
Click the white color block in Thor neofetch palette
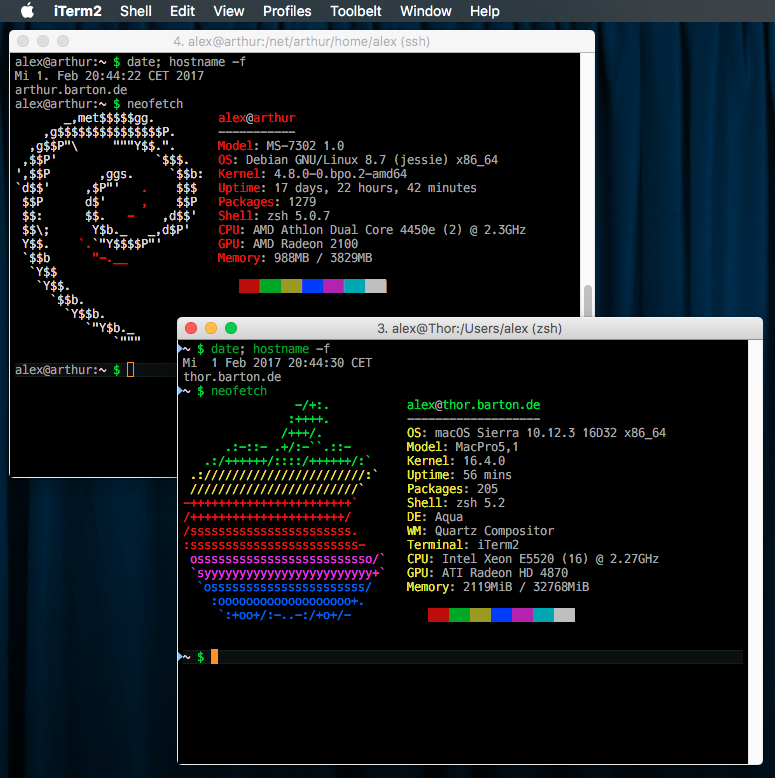point(564,615)
